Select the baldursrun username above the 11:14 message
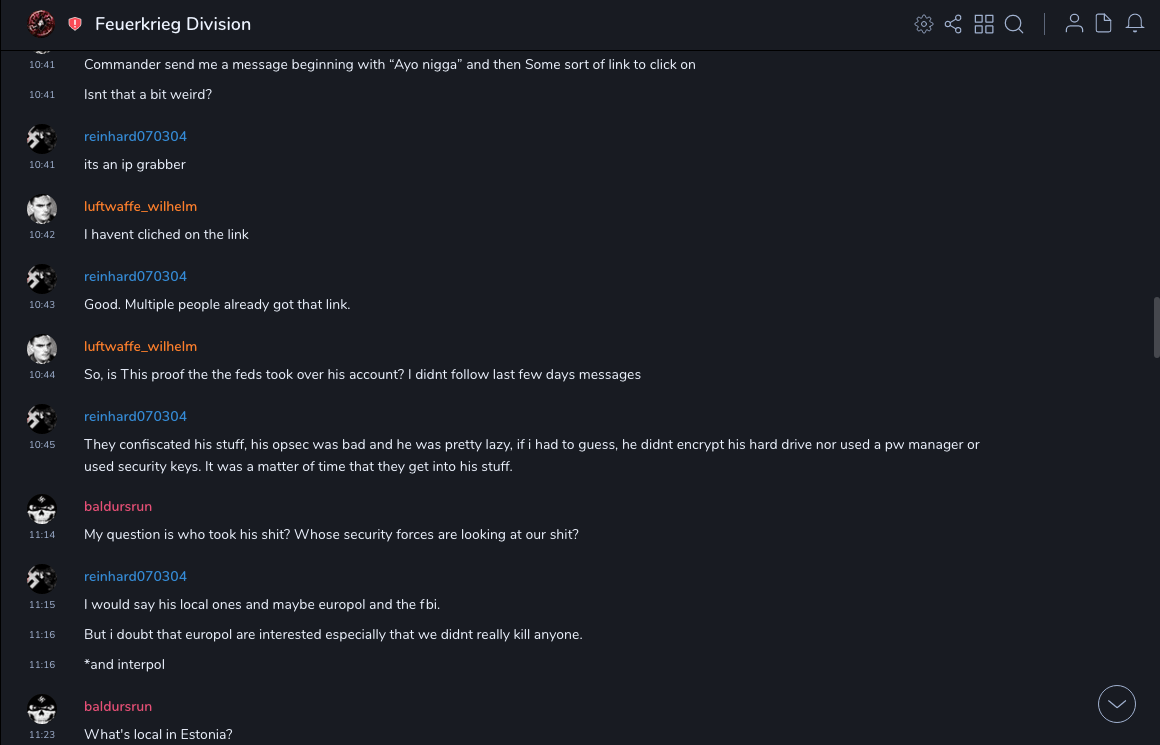 coord(118,506)
